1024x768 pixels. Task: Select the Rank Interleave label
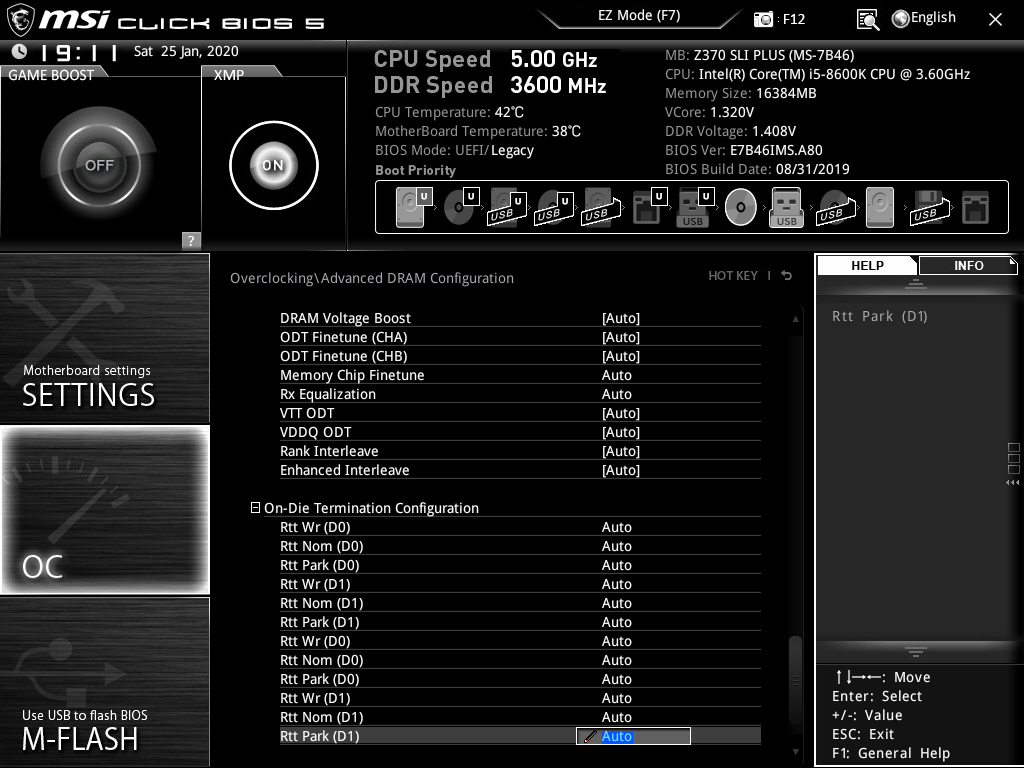coord(329,451)
